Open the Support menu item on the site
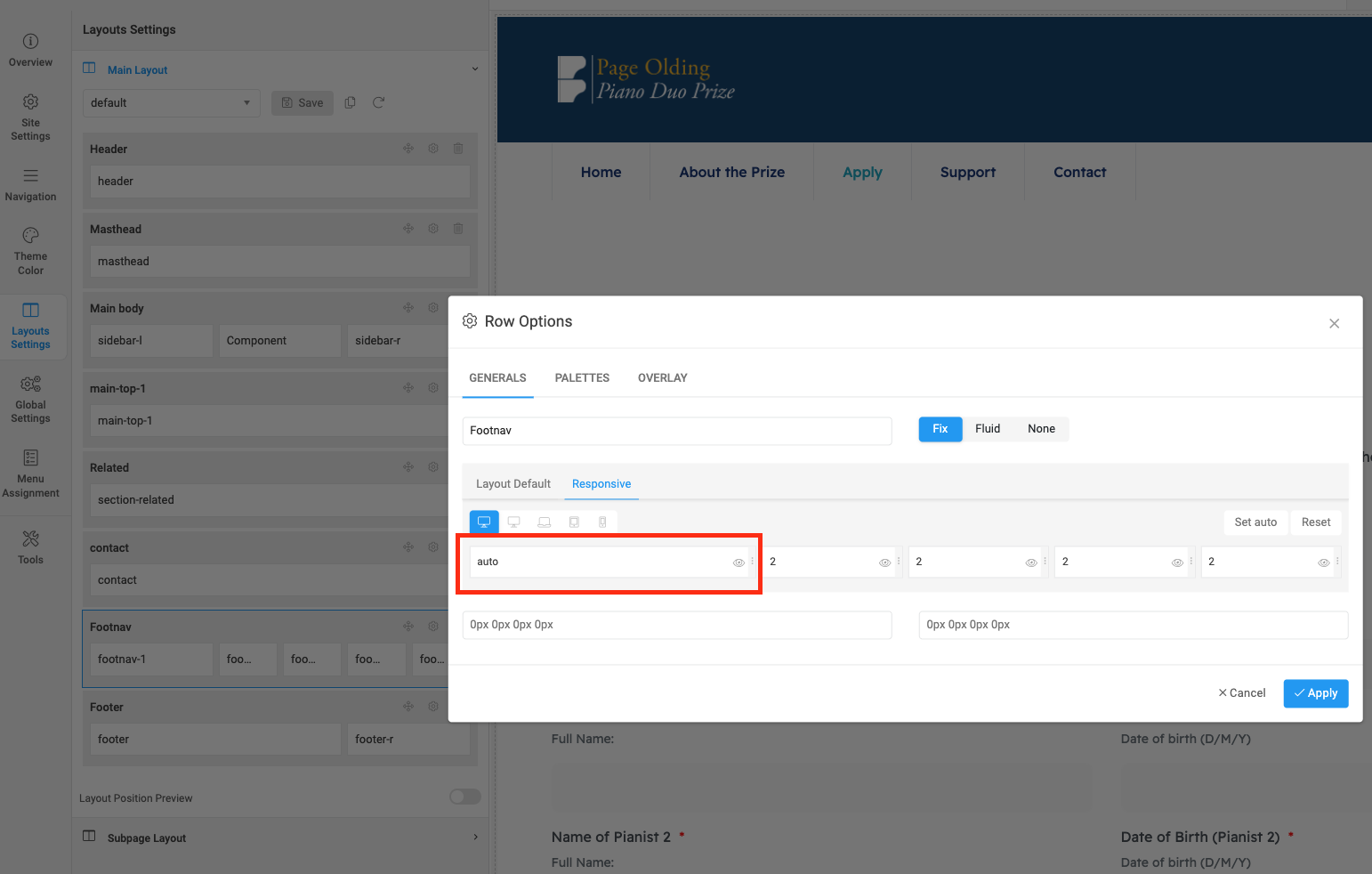Screen dimensions: 1372x874 pyautogui.click(x=968, y=173)
